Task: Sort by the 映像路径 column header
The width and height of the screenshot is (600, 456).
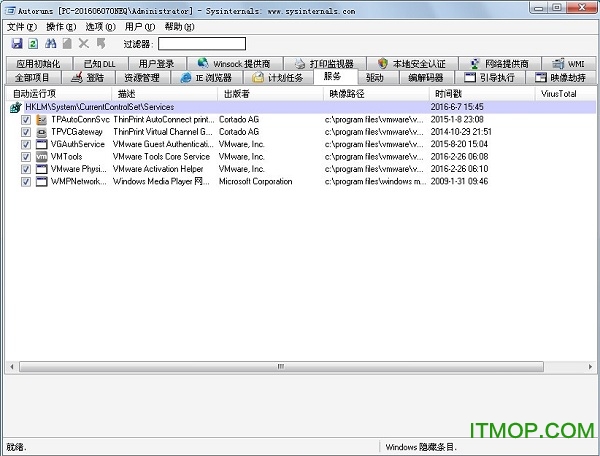Action: pos(377,94)
